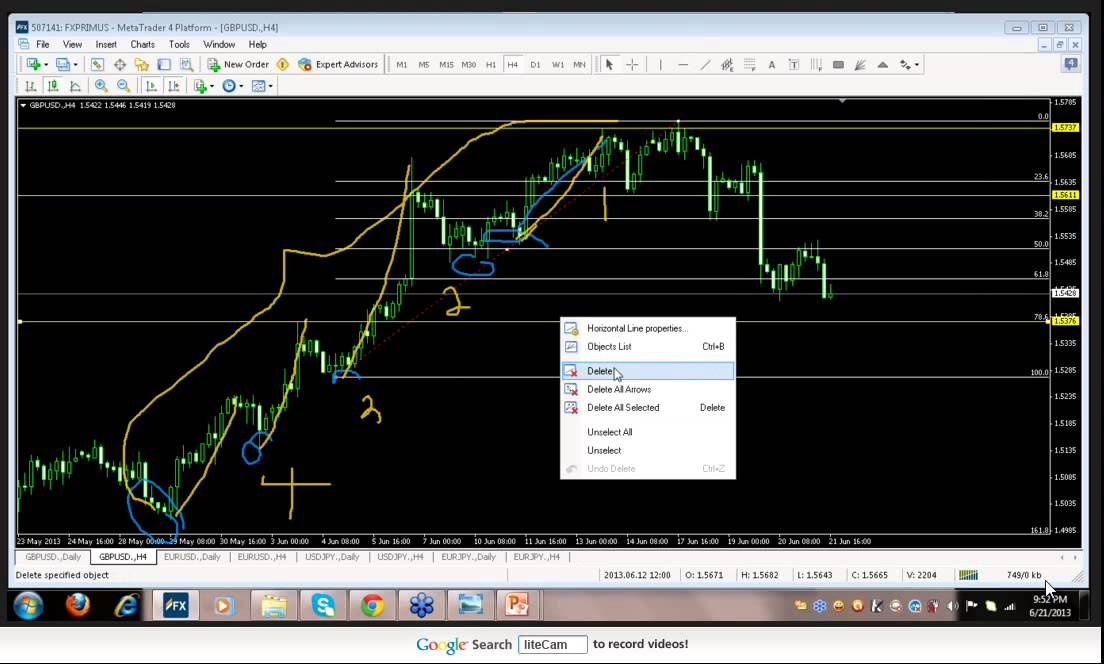Open Google Chrome from the taskbar

point(372,605)
